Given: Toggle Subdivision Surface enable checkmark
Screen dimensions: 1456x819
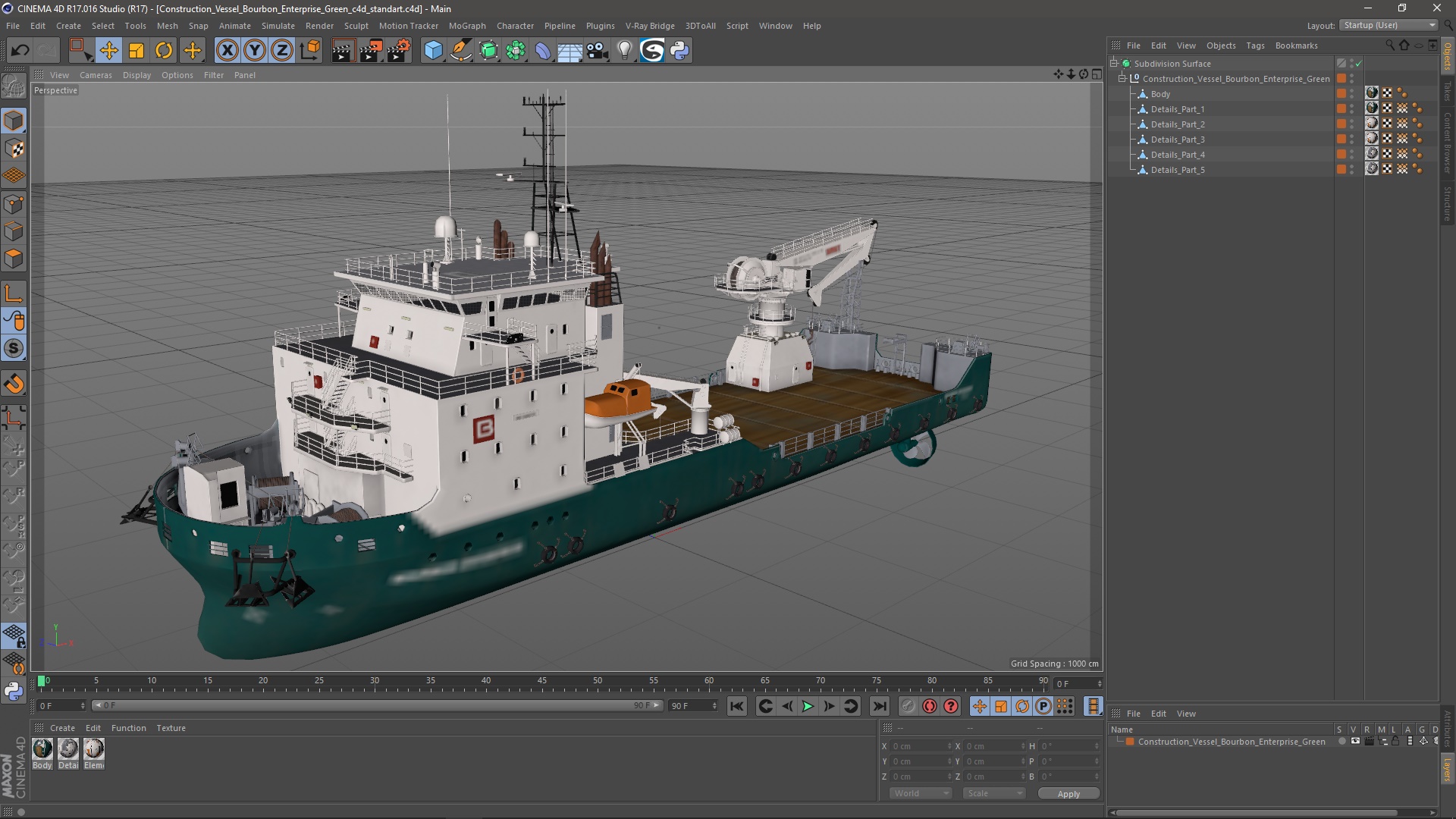Looking at the screenshot, I should (1358, 64).
